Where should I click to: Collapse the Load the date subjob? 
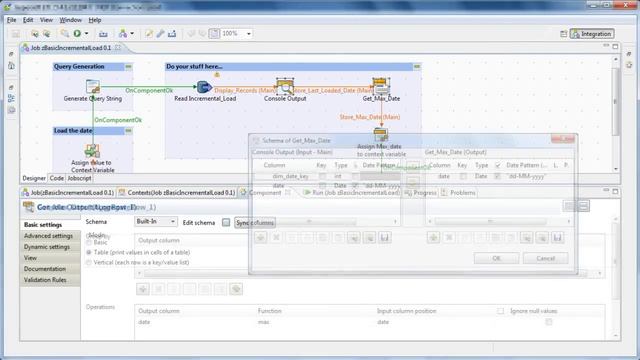pos(129,131)
